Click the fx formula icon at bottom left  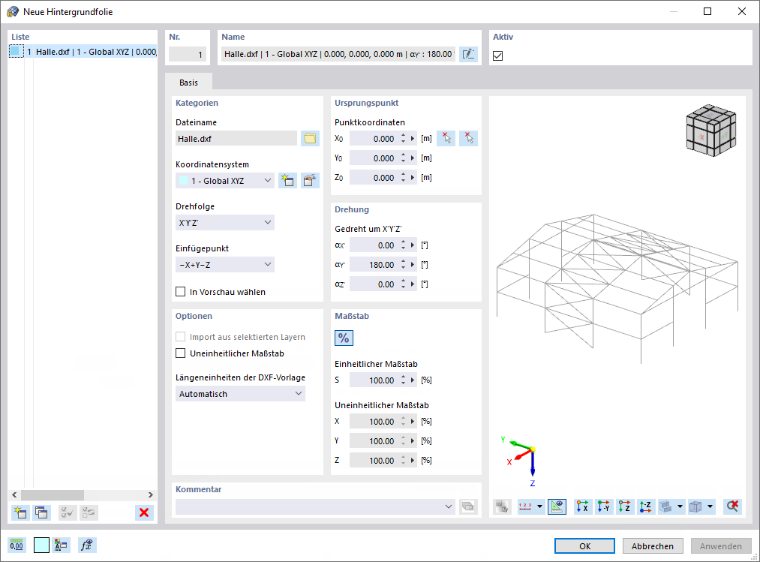pos(87,545)
